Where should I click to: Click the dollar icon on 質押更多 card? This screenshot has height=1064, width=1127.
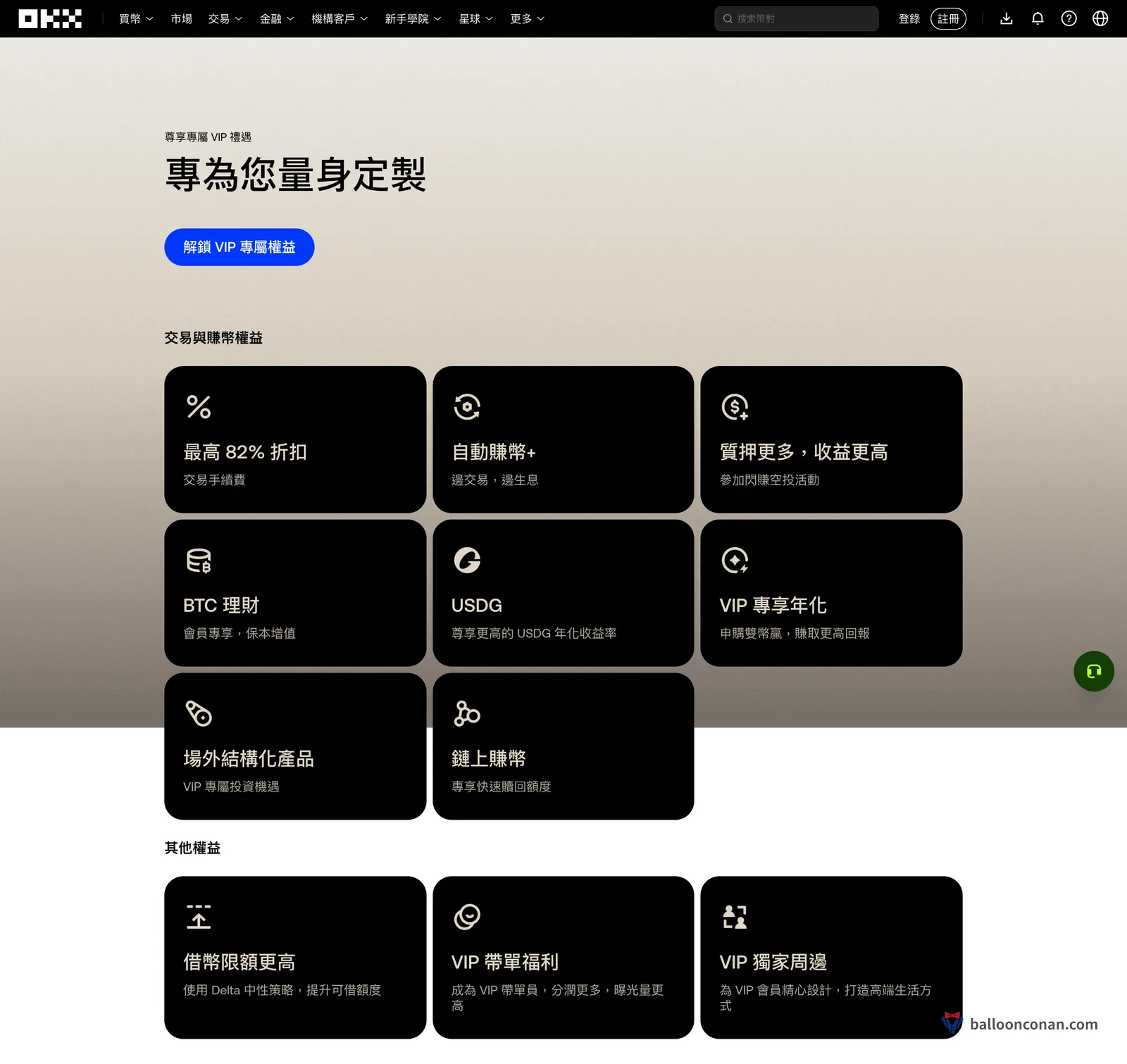[x=735, y=407]
